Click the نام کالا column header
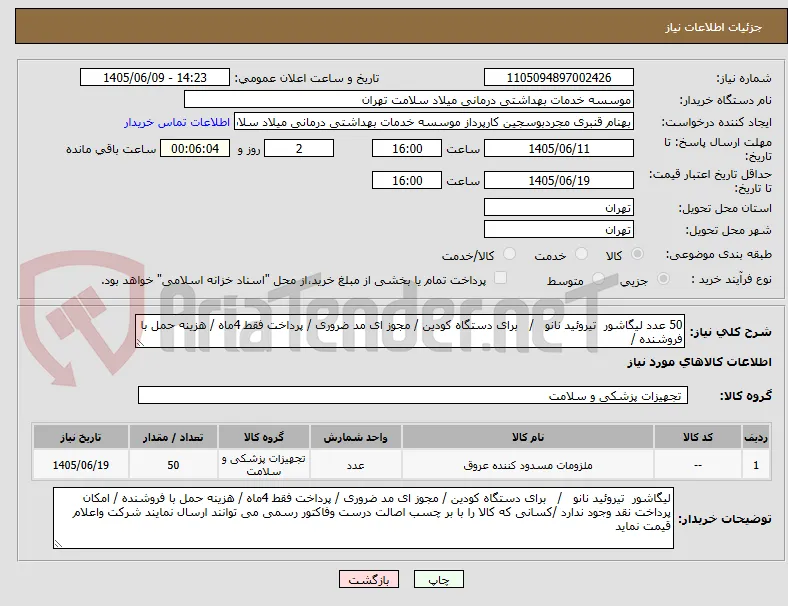This screenshot has height=606, width=788. (x=528, y=437)
